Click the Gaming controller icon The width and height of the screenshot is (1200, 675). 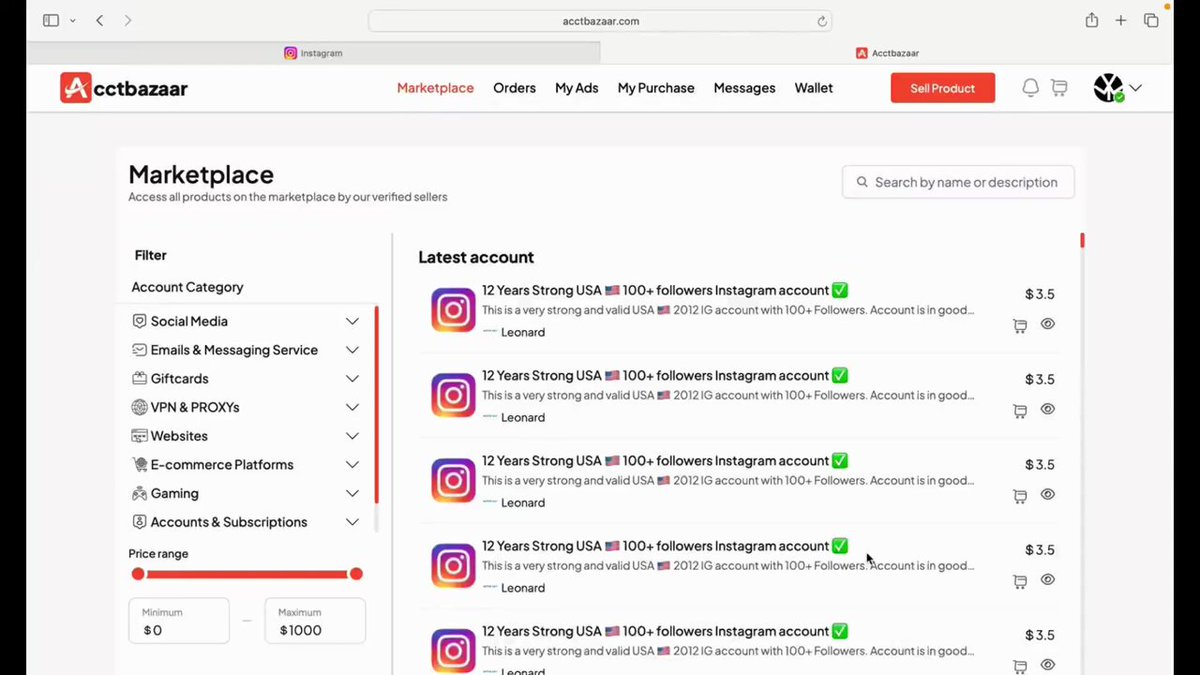(x=140, y=494)
